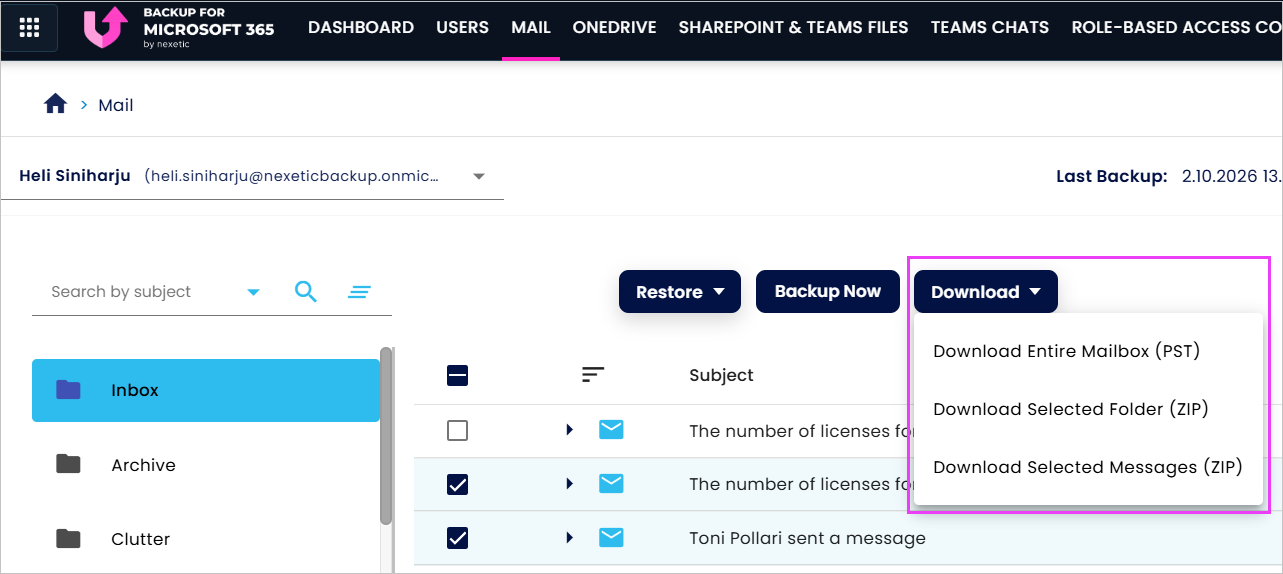Click envelope icon of unchecked licenses message
The height and width of the screenshot is (574, 1283).
pos(611,429)
